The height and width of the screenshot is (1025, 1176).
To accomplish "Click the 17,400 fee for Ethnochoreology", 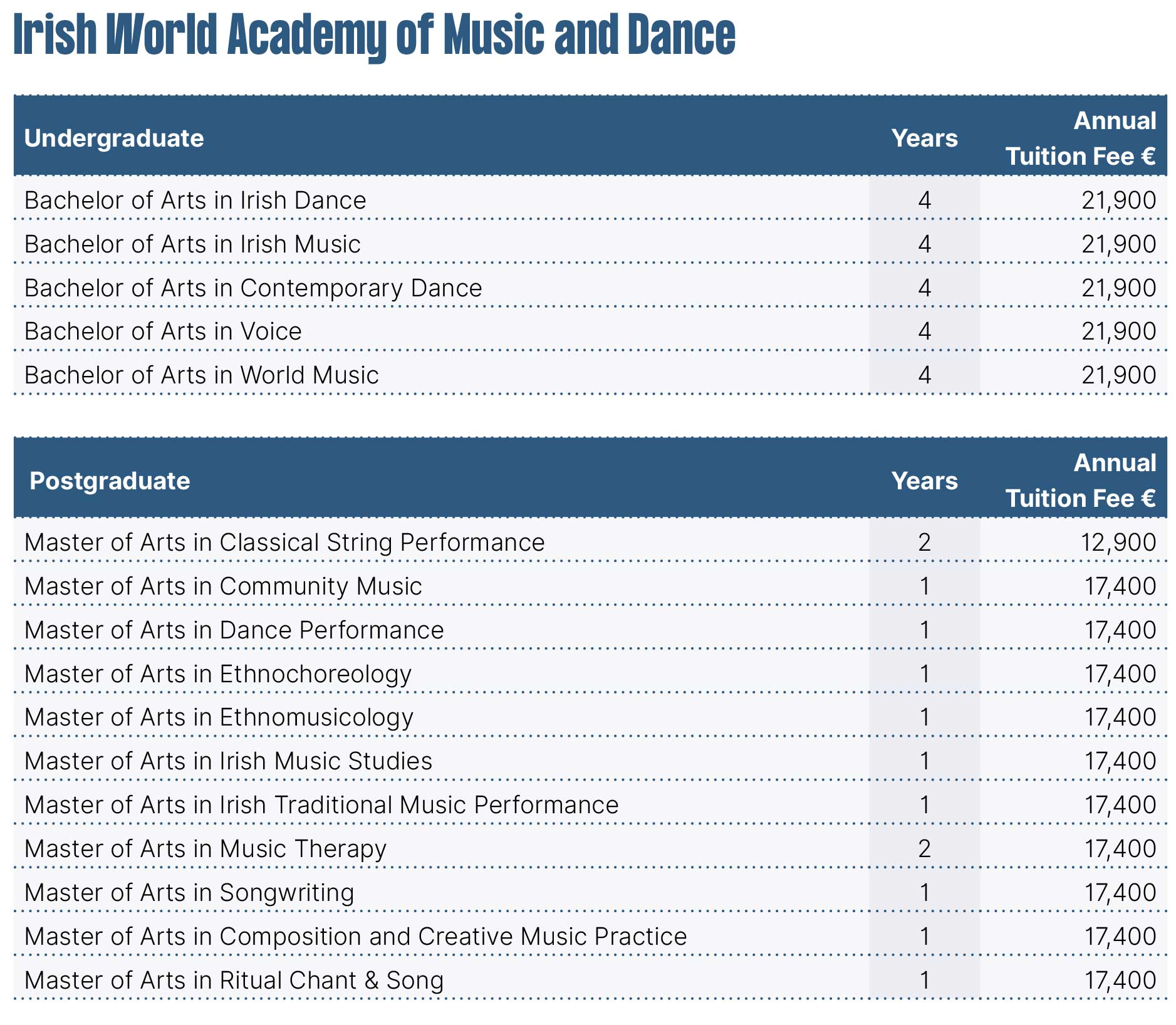I will pos(1120,674).
